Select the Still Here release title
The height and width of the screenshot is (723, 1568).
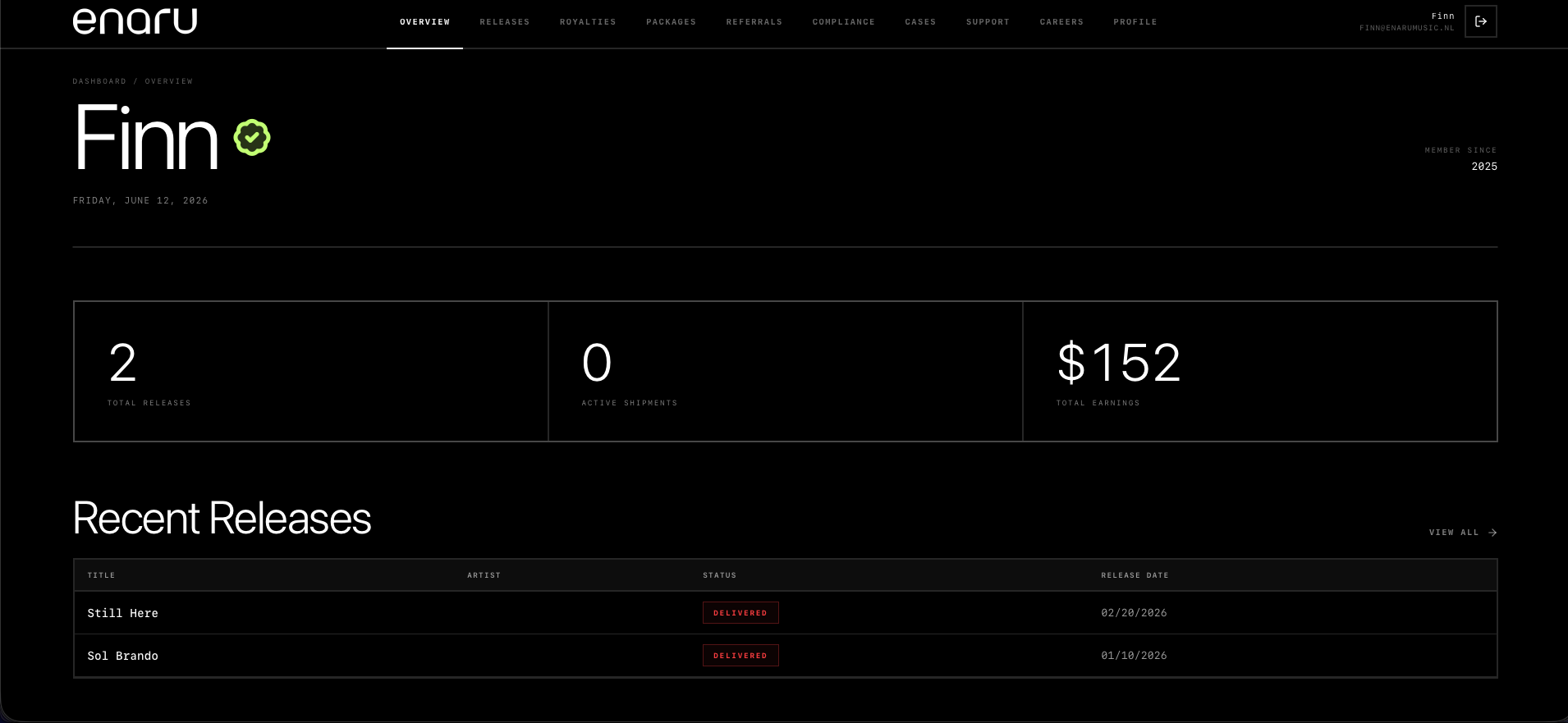[x=123, y=613]
